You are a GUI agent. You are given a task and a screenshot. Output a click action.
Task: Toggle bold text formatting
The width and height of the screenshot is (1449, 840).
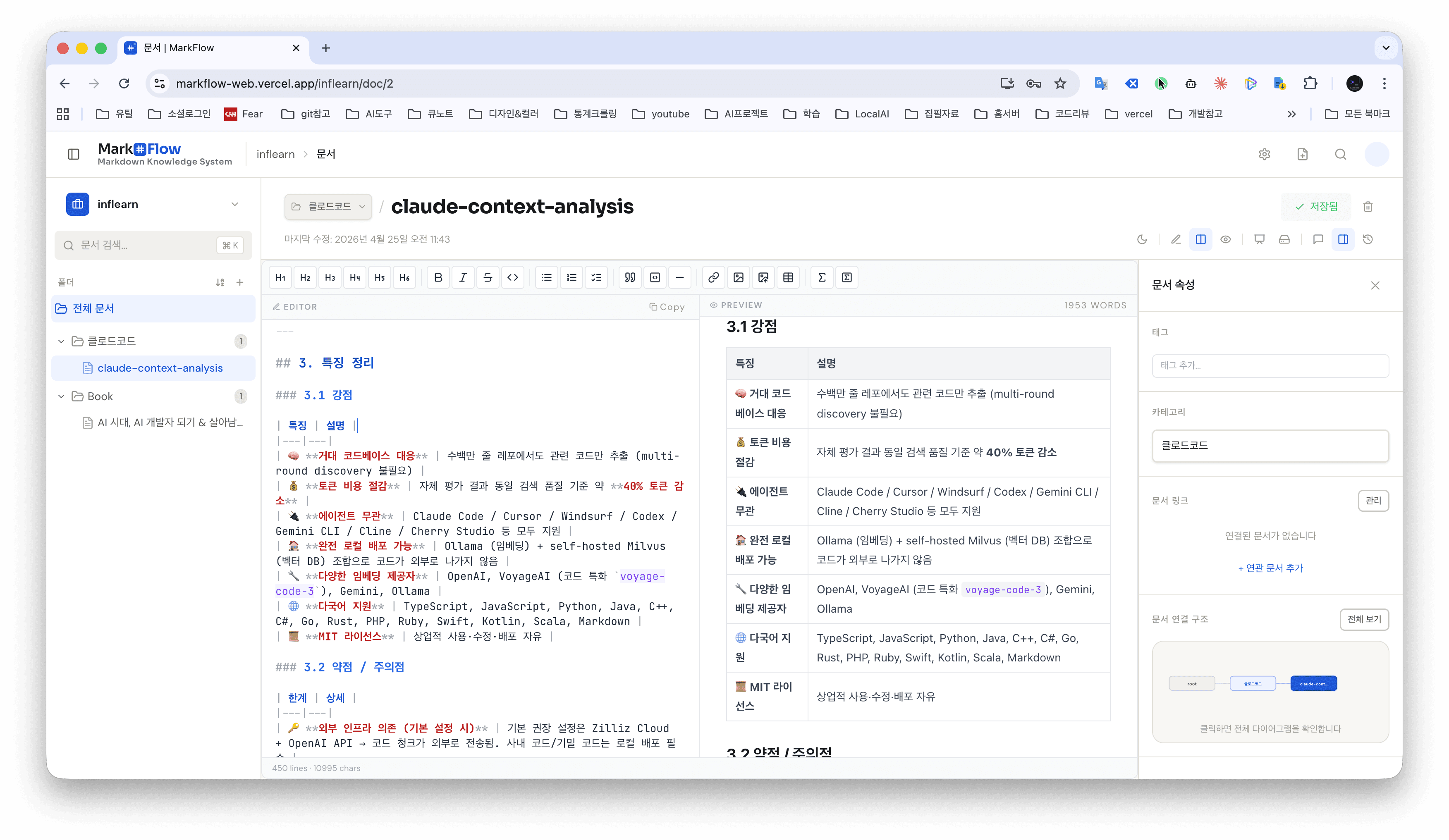(438, 278)
